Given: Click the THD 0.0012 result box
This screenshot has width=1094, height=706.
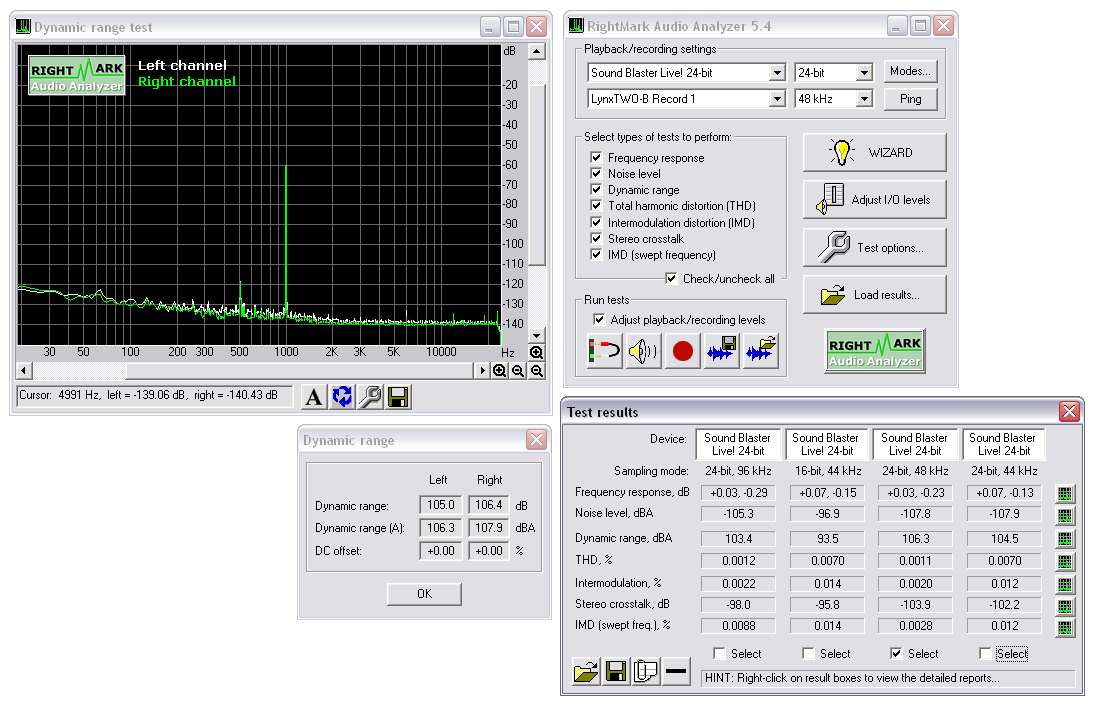Looking at the screenshot, I should (x=737, y=561).
